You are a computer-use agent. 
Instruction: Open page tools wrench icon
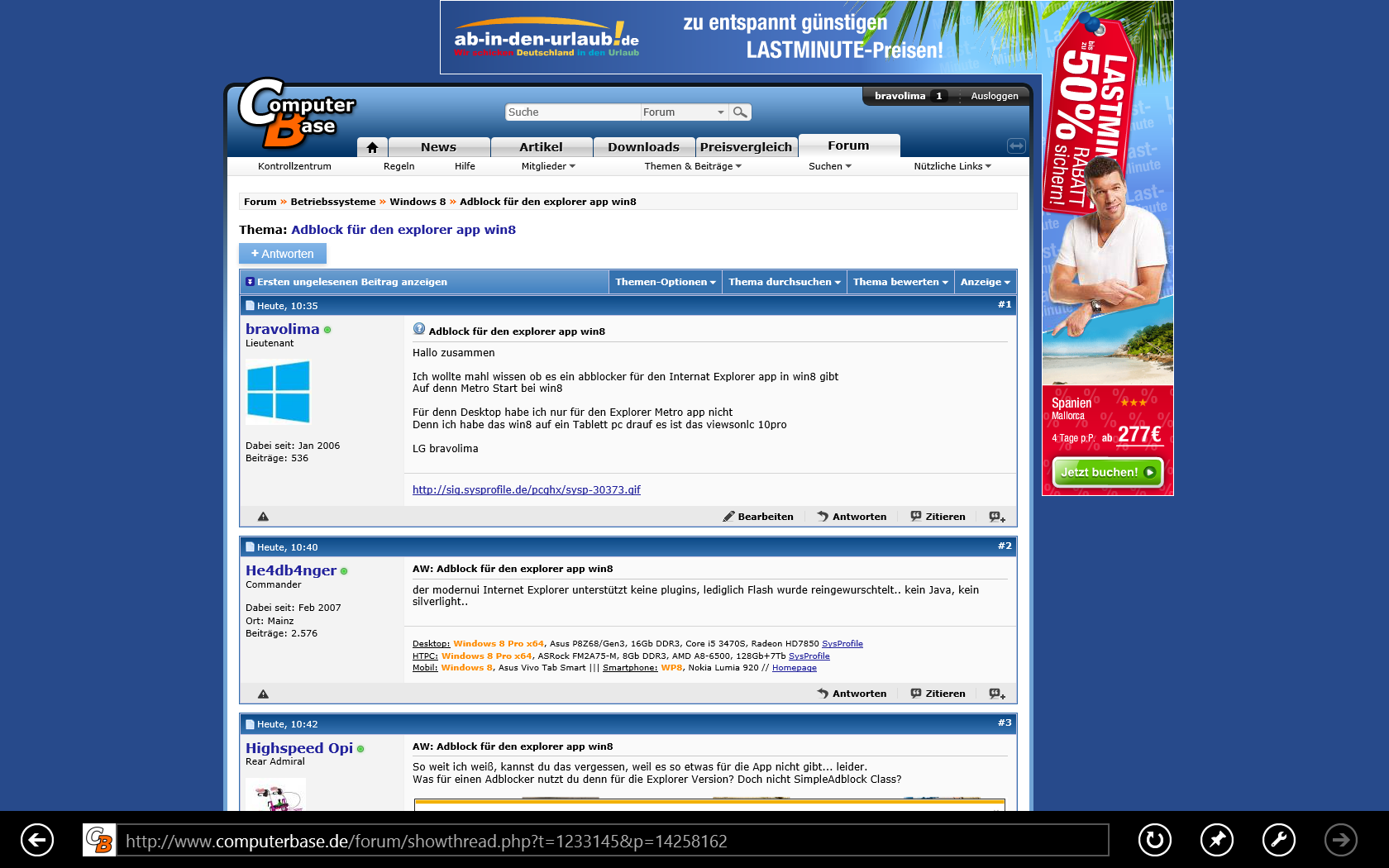[x=1279, y=841]
